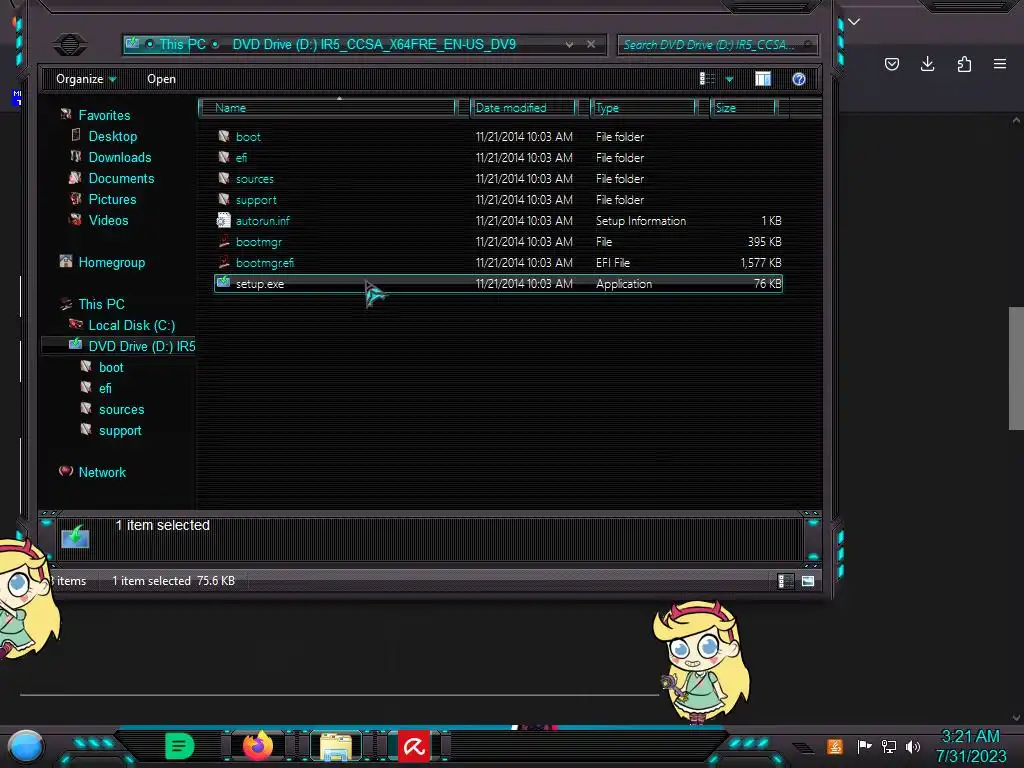Switch to details view via status bar icon
1024x768 pixels.
click(786, 581)
